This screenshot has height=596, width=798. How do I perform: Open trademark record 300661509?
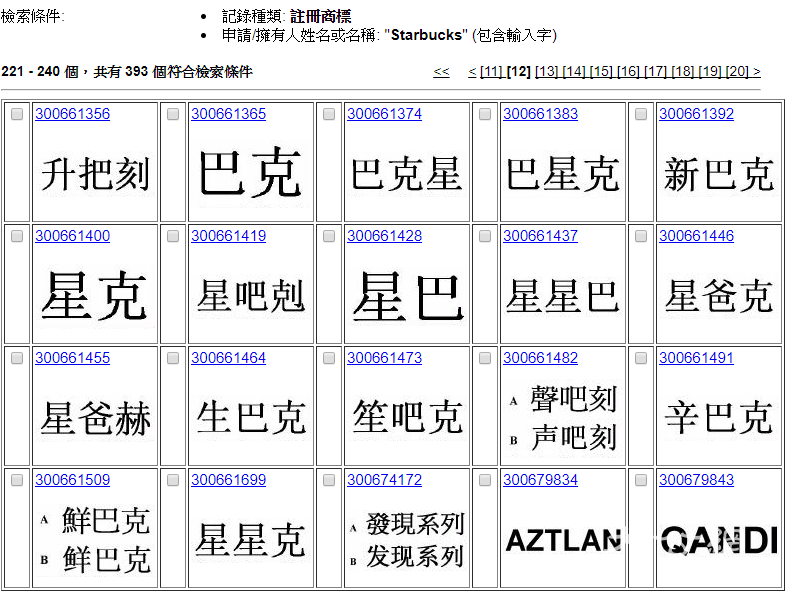click(x=72, y=480)
